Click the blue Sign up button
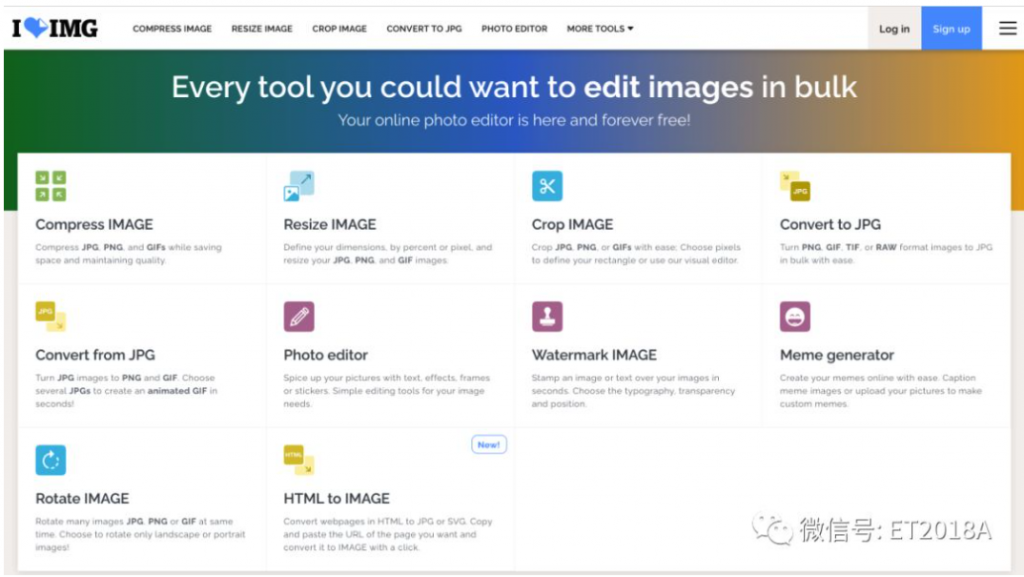 click(x=951, y=29)
